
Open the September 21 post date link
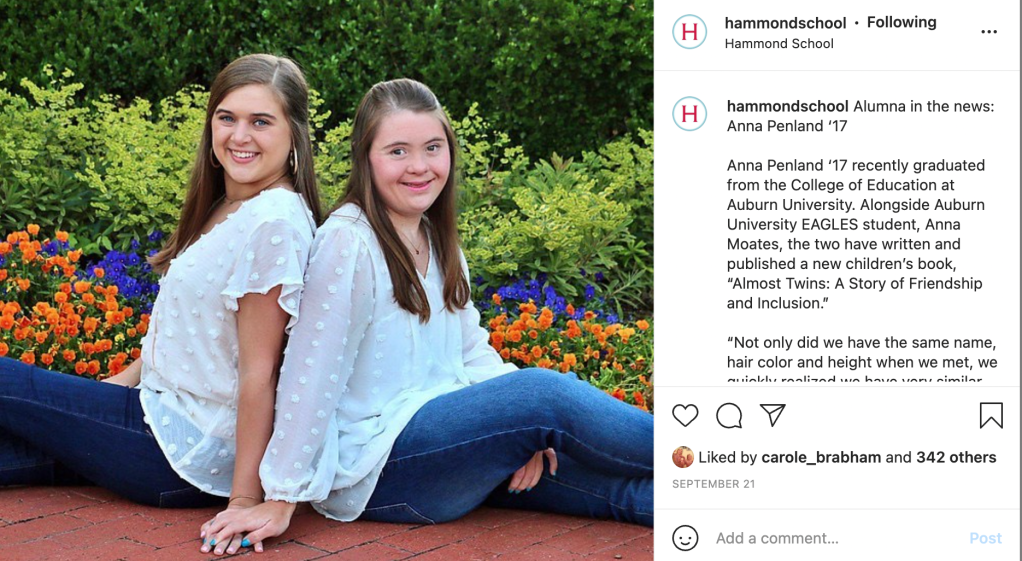pyautogui.click(x=713, y=484)
